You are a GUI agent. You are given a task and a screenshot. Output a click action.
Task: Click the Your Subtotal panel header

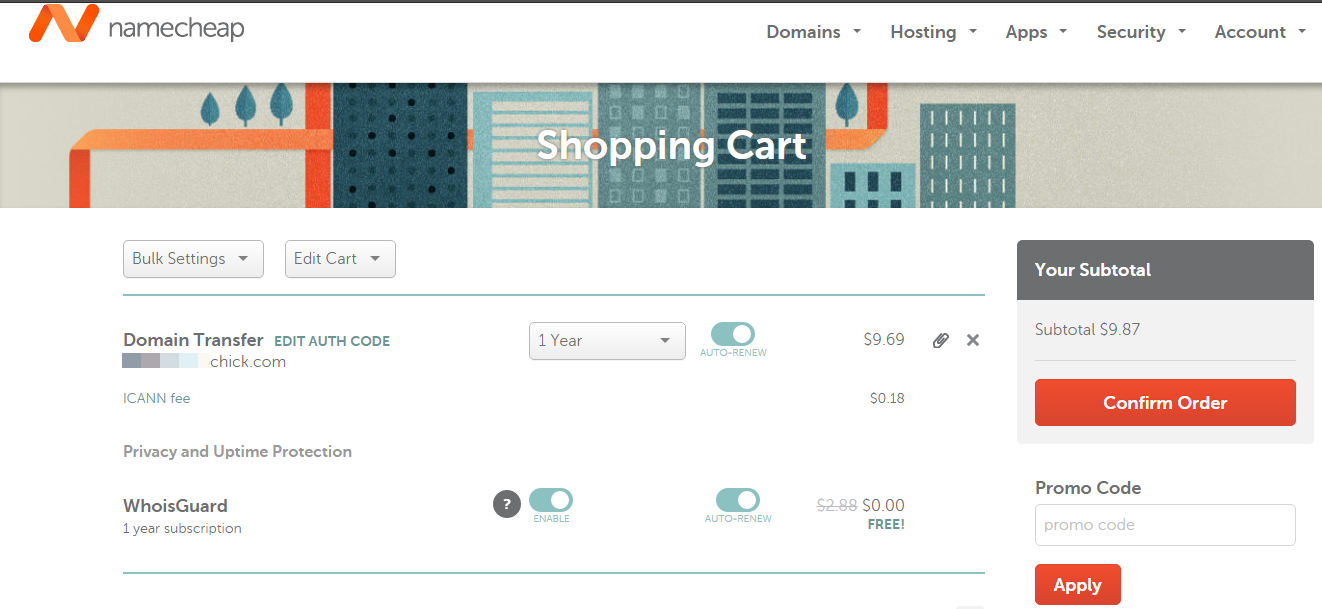point(1165,270)
